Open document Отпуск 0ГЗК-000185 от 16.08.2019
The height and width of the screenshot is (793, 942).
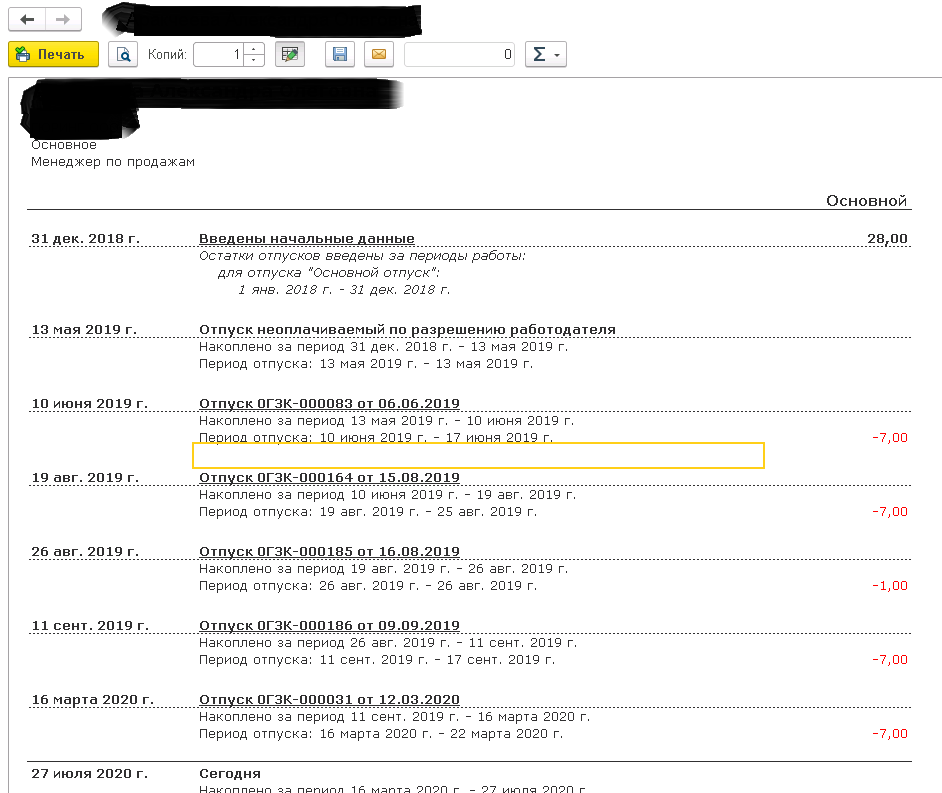point(329,551)
